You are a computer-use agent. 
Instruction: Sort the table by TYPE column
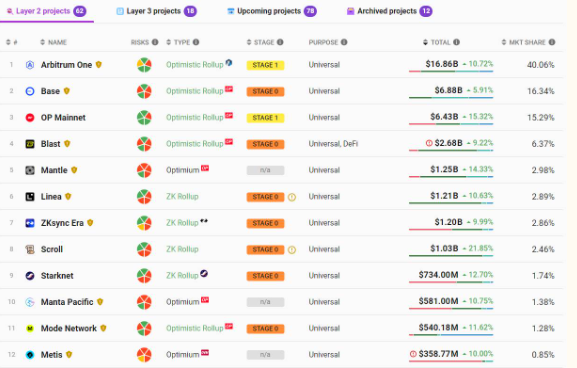click(x=178, y=42)
